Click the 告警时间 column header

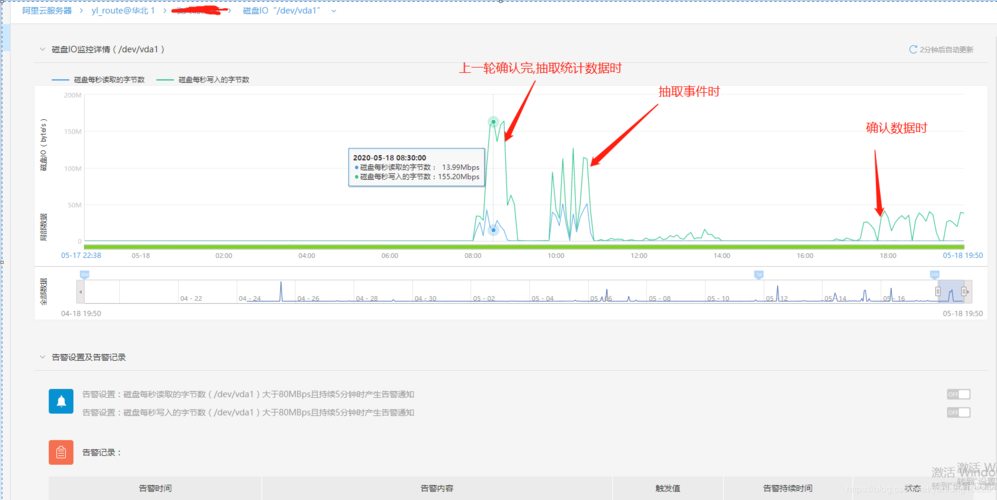(x=155, y=489)
